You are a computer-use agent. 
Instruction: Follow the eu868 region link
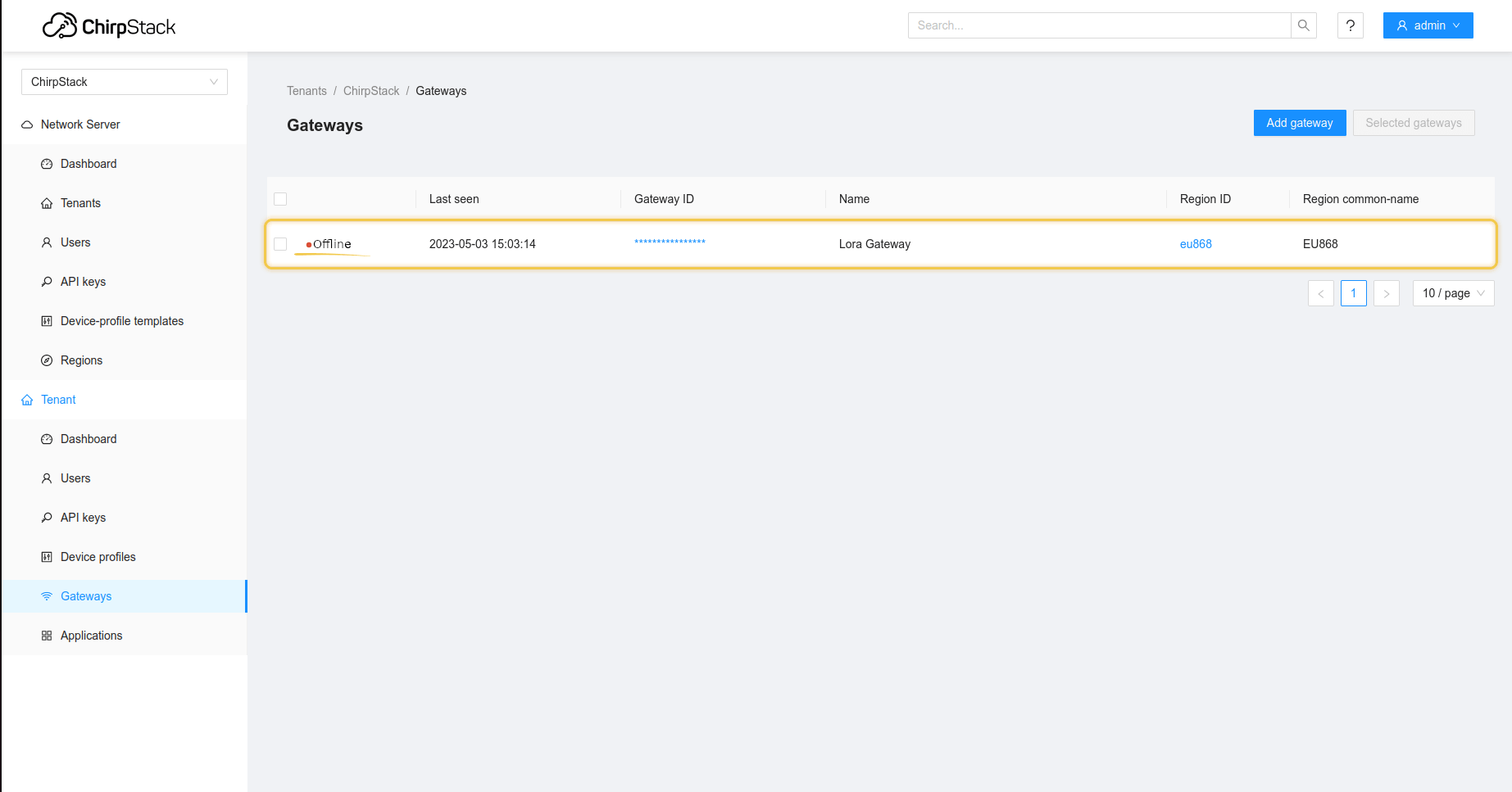point(1196,243)
